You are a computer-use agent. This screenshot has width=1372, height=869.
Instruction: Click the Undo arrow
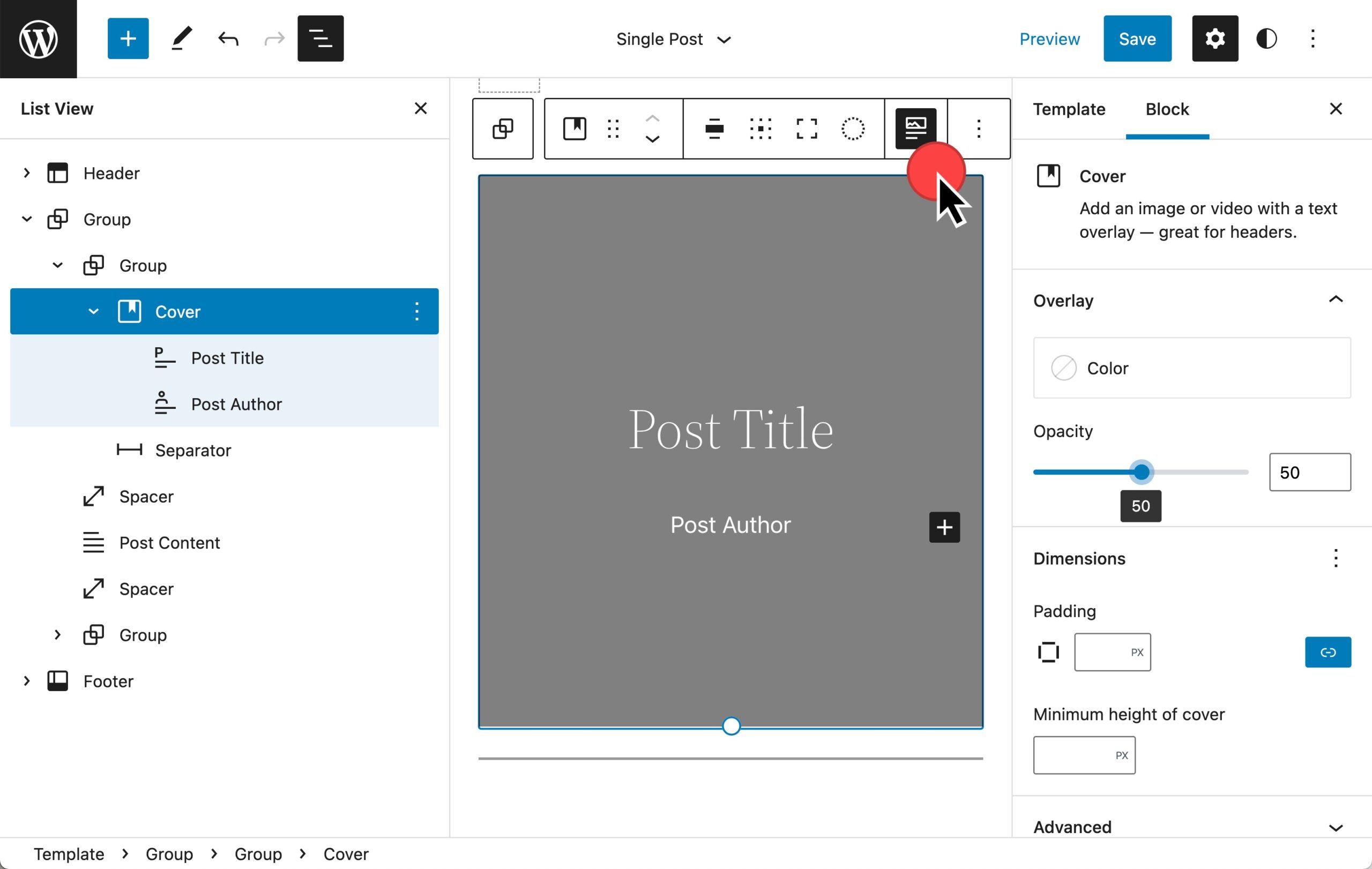coord(228,39)
